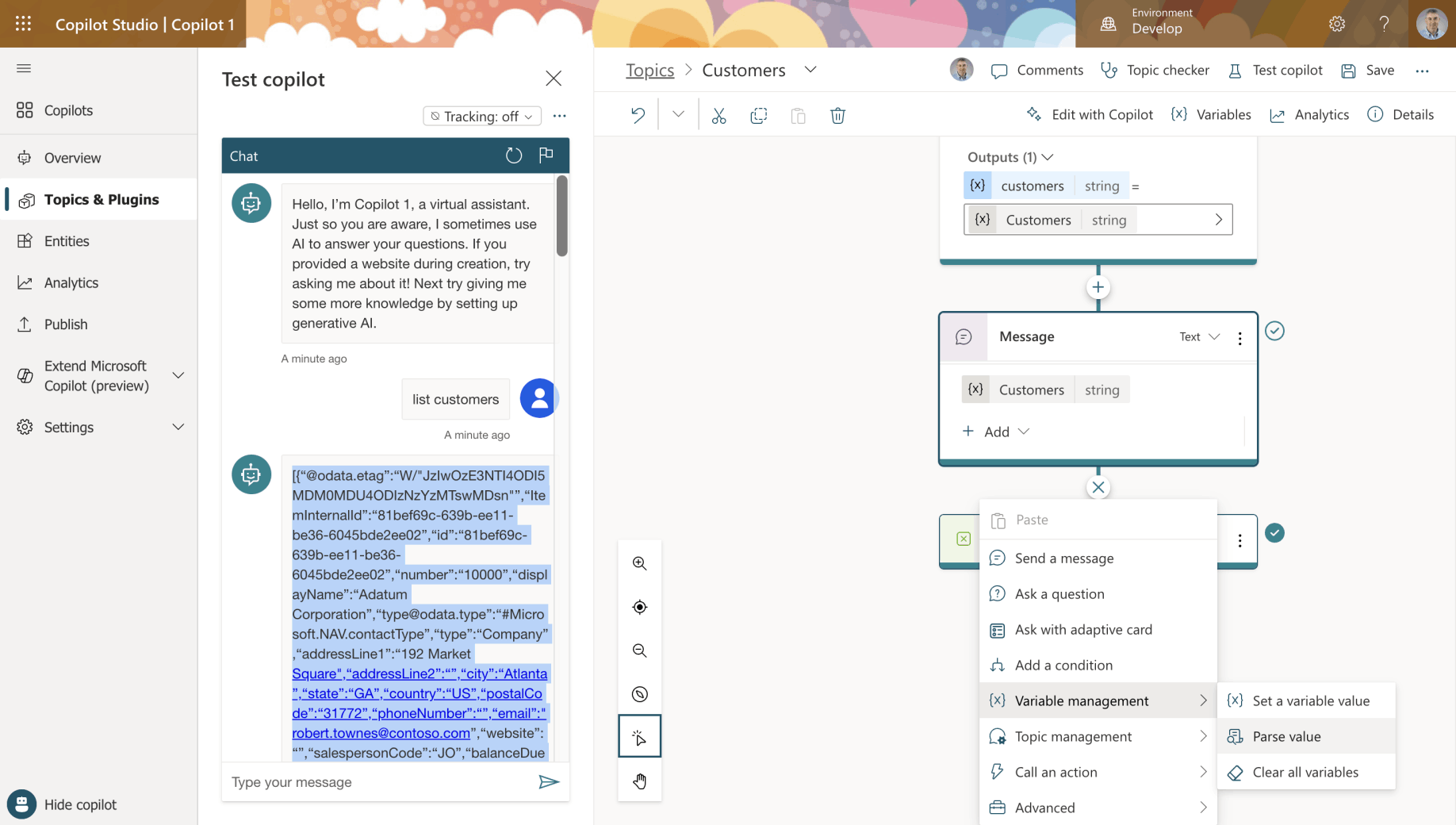Expand the Add dropdown in Message node
The height and width of the screenshot is (825, 1456).
click(x=996, y=432)
